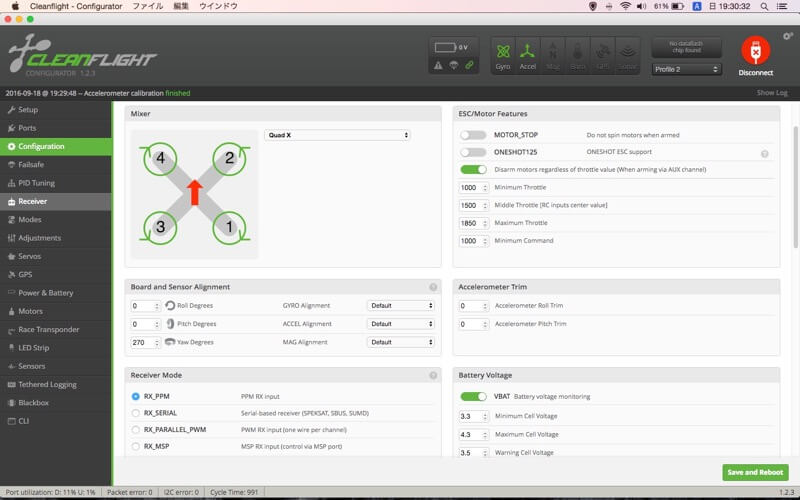The image size is (800, 500).
Task: Open the gear options icon top right
Action: [788, 36]
